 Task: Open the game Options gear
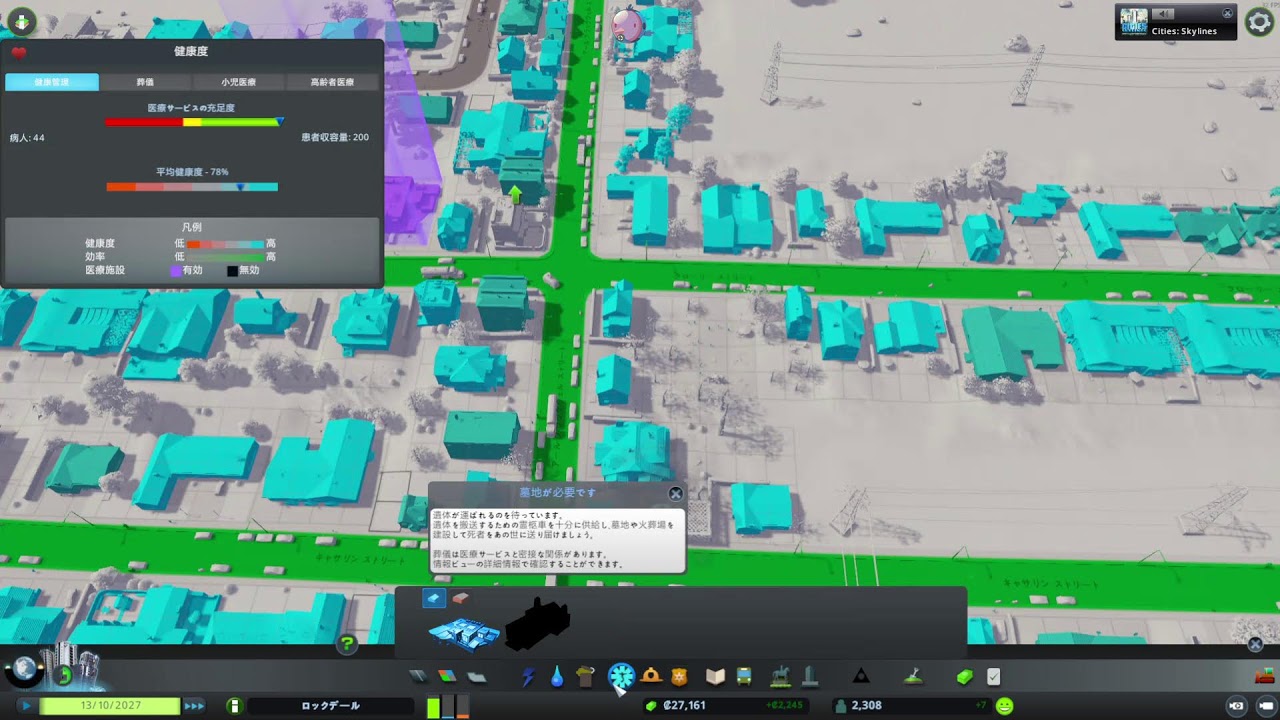coord(1259,21)
